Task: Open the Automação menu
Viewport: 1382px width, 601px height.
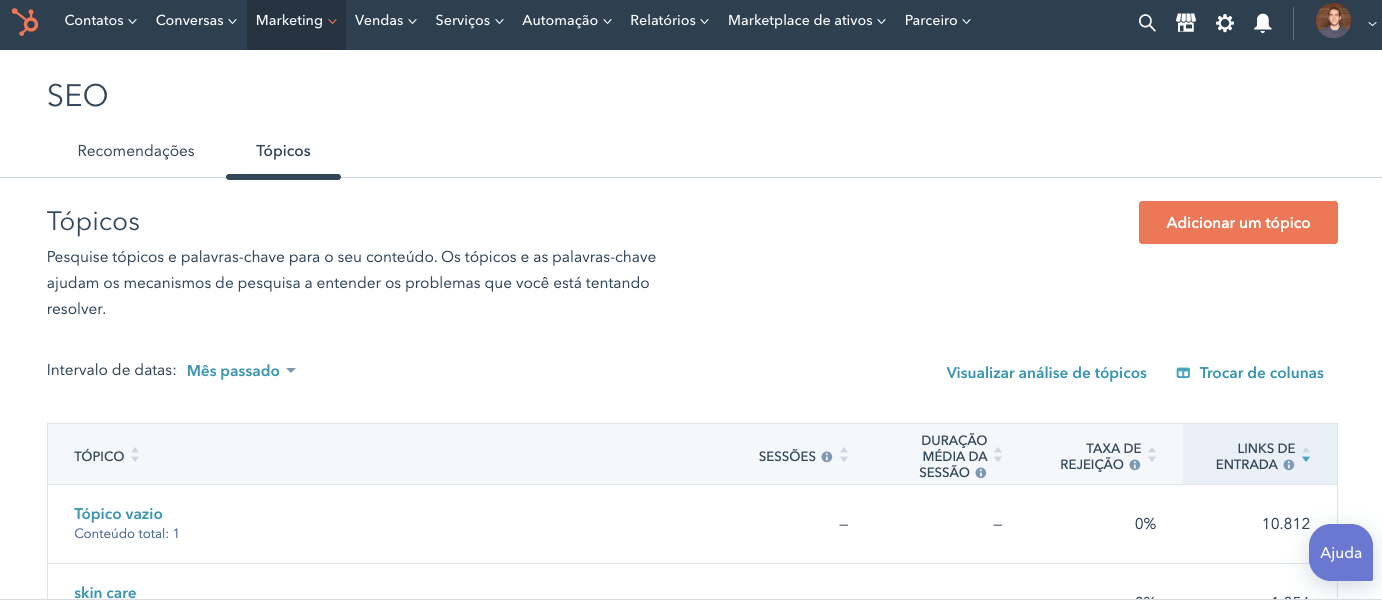Action: (x=567, y=21)
